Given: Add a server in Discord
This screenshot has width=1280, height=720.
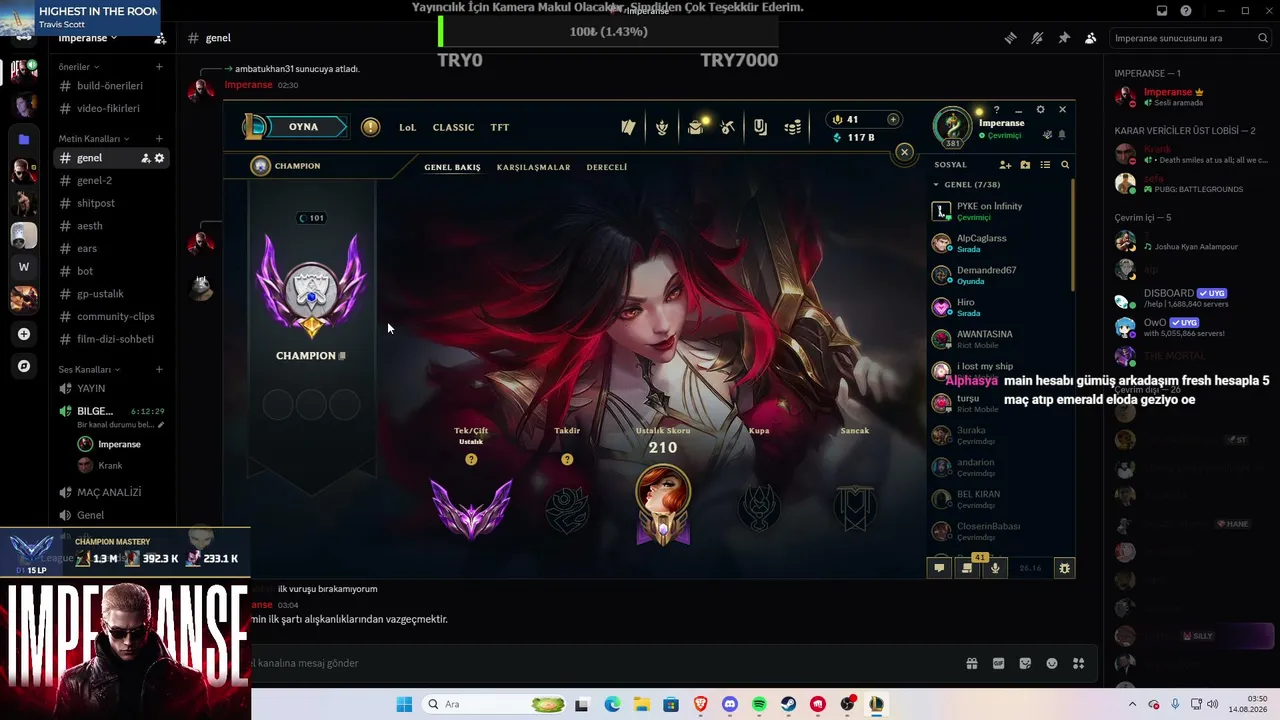Looking at the screenshot, I should (24, 334).
